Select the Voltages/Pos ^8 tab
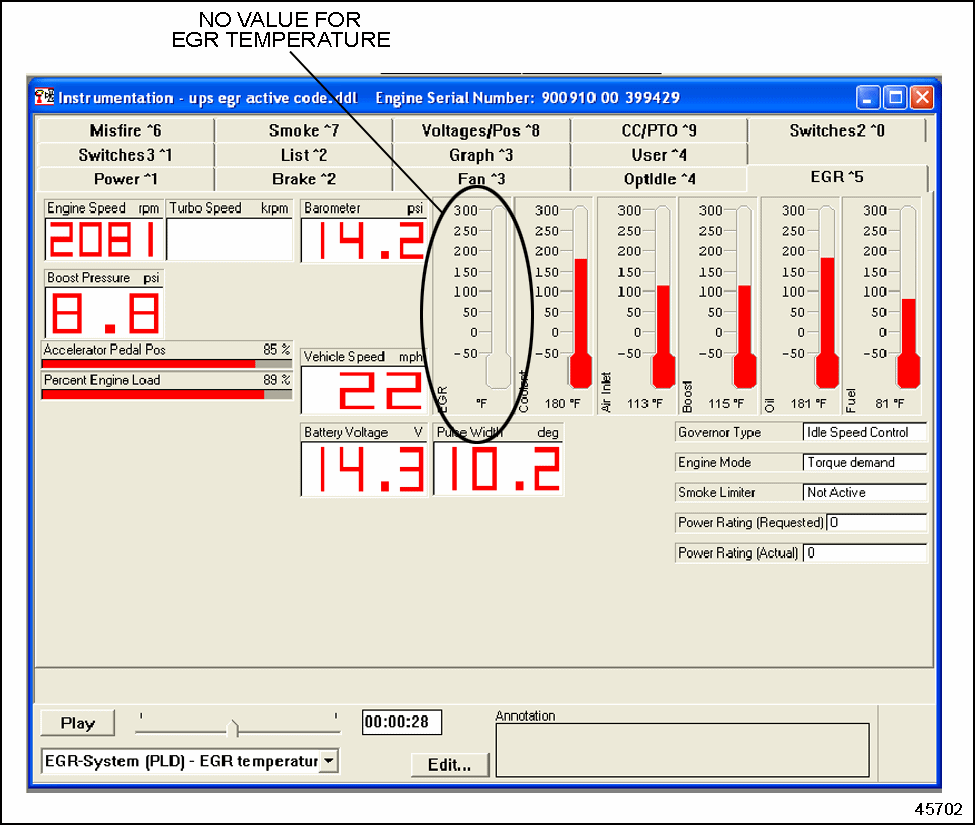975x825 pixels. [x=481, y=131]
